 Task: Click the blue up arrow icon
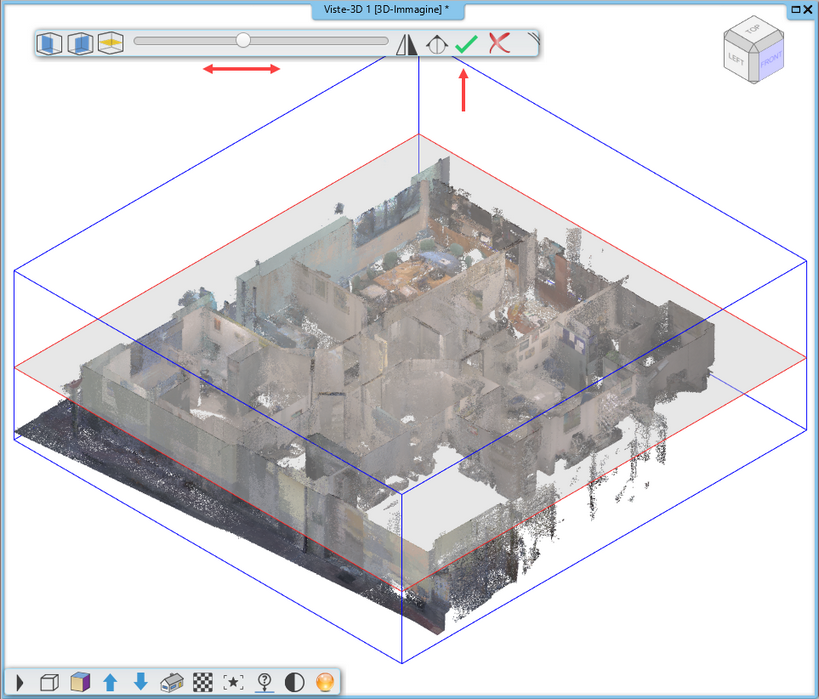[110, 682]
